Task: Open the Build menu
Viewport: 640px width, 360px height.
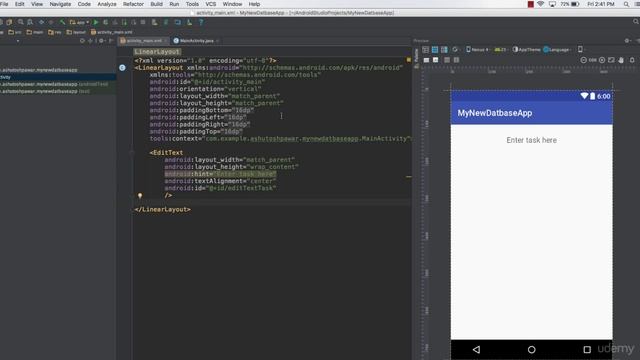Action: click(156, 4)
